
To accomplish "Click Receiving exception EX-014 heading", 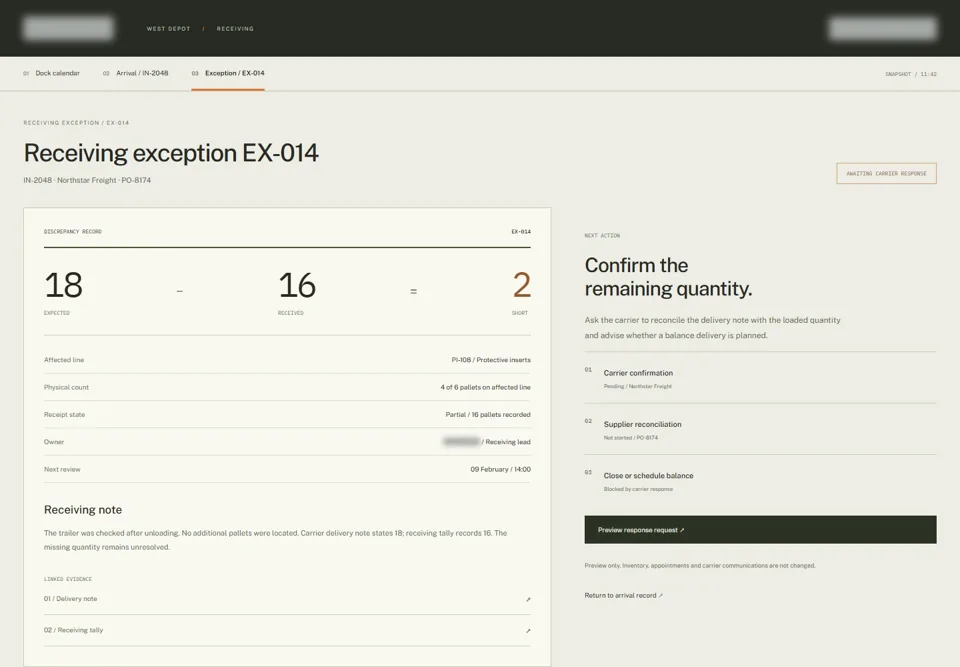I will (171, 153).
